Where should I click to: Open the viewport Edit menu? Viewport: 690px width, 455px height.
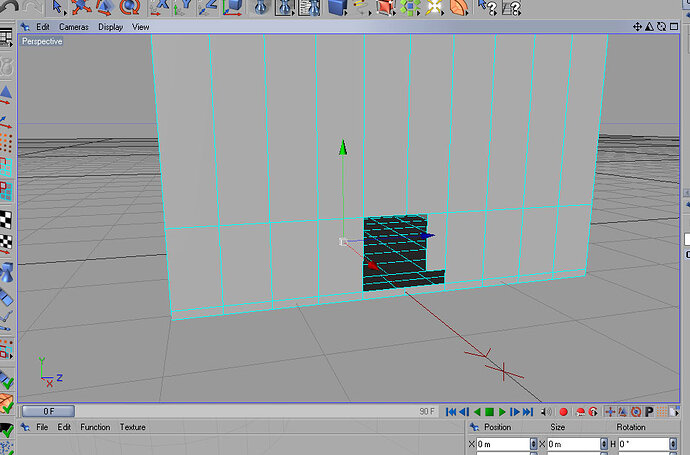click(x=43, y=27)
